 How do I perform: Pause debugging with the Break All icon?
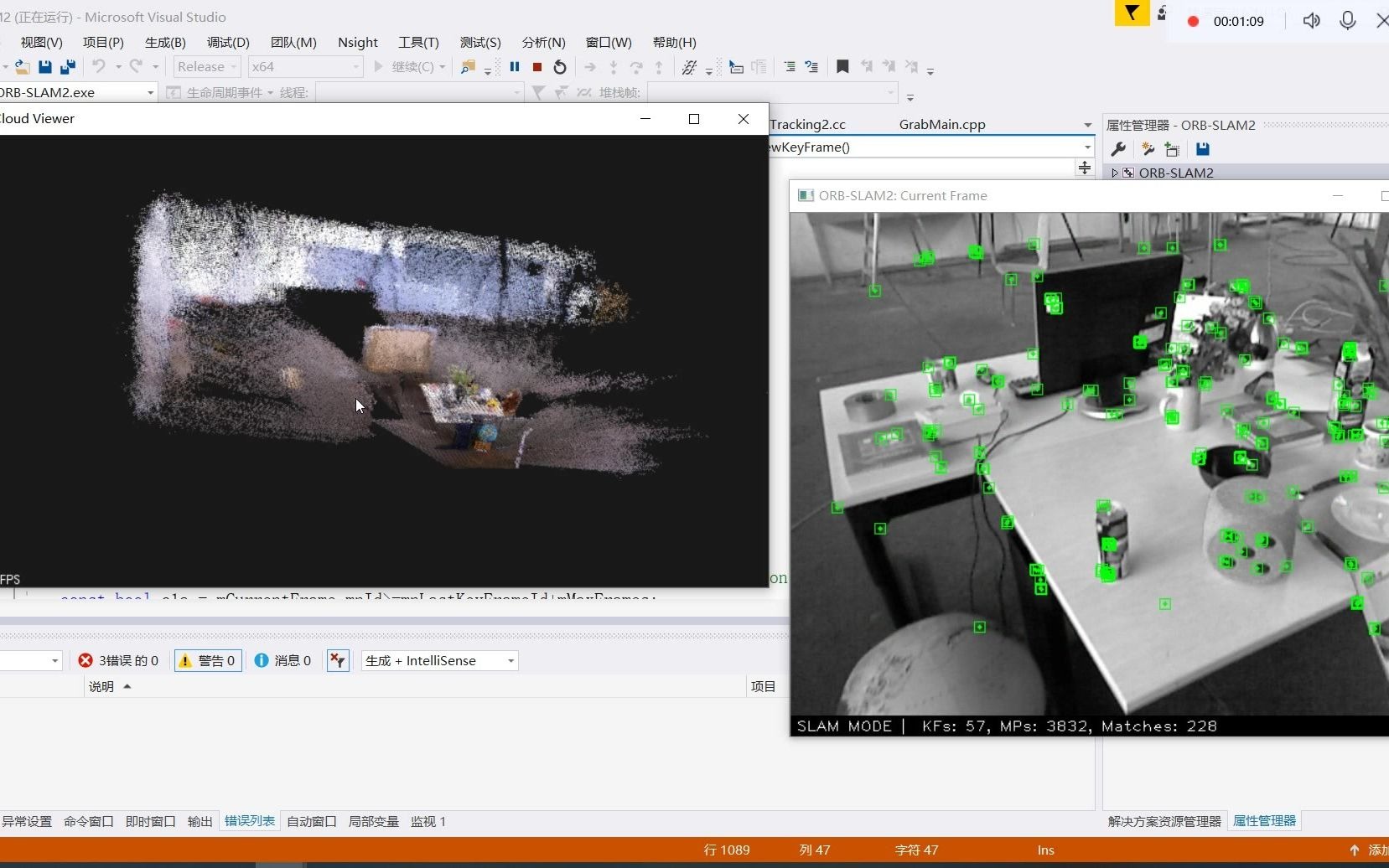(x=515, y=67)
